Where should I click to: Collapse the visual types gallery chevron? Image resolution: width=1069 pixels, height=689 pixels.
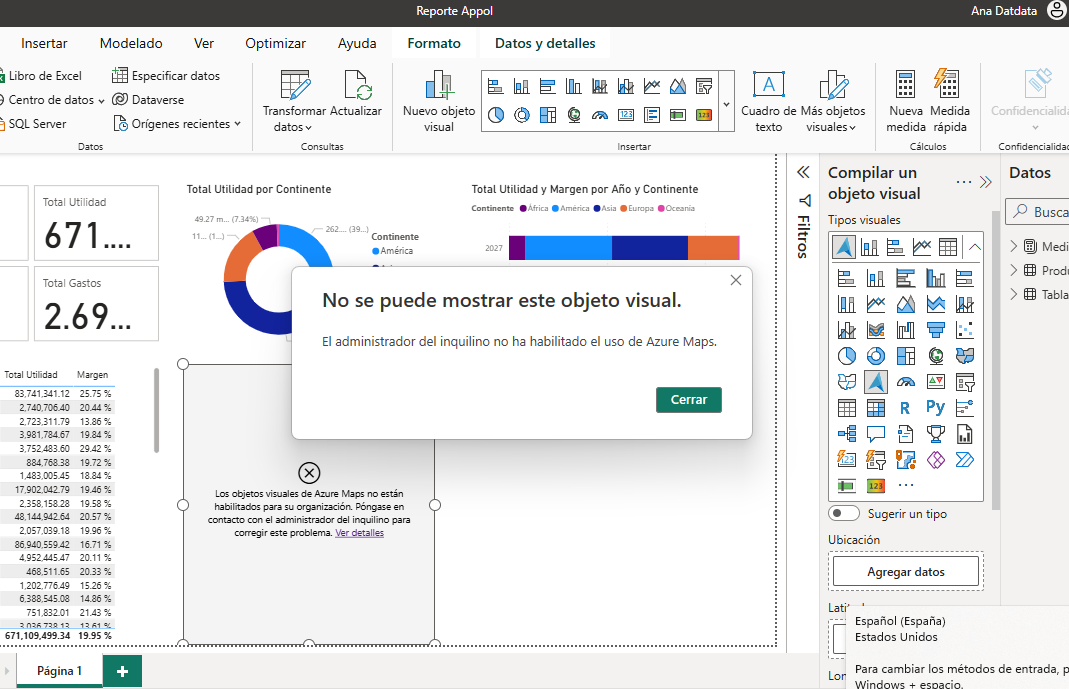pos(975,246)
